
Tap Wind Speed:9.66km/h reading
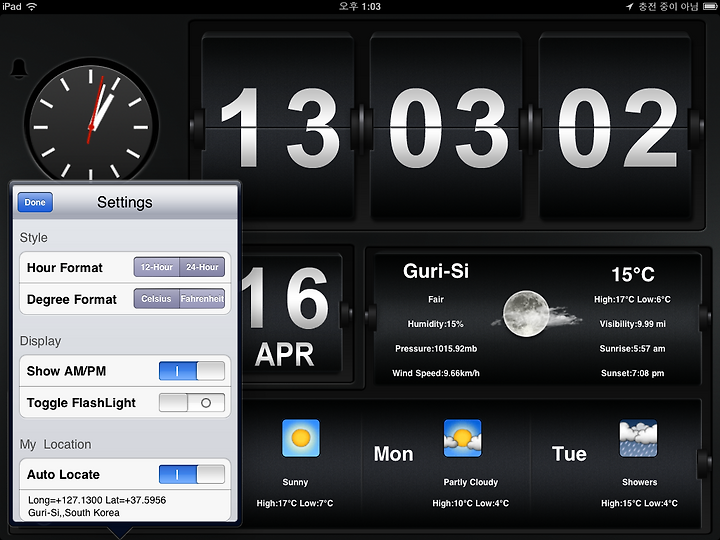pyautogui.click(x=436, y=373)
